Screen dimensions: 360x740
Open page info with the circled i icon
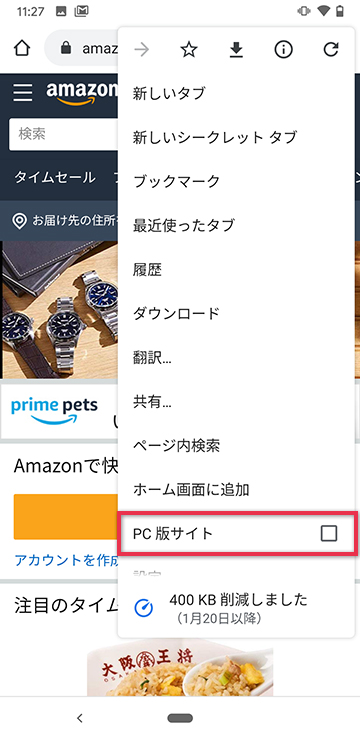[284, 50]
